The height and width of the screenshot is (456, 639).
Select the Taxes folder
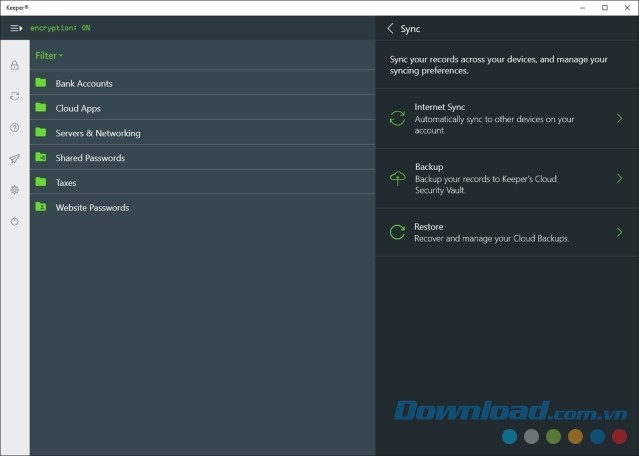pyautogui.click(x=66, y=183)
